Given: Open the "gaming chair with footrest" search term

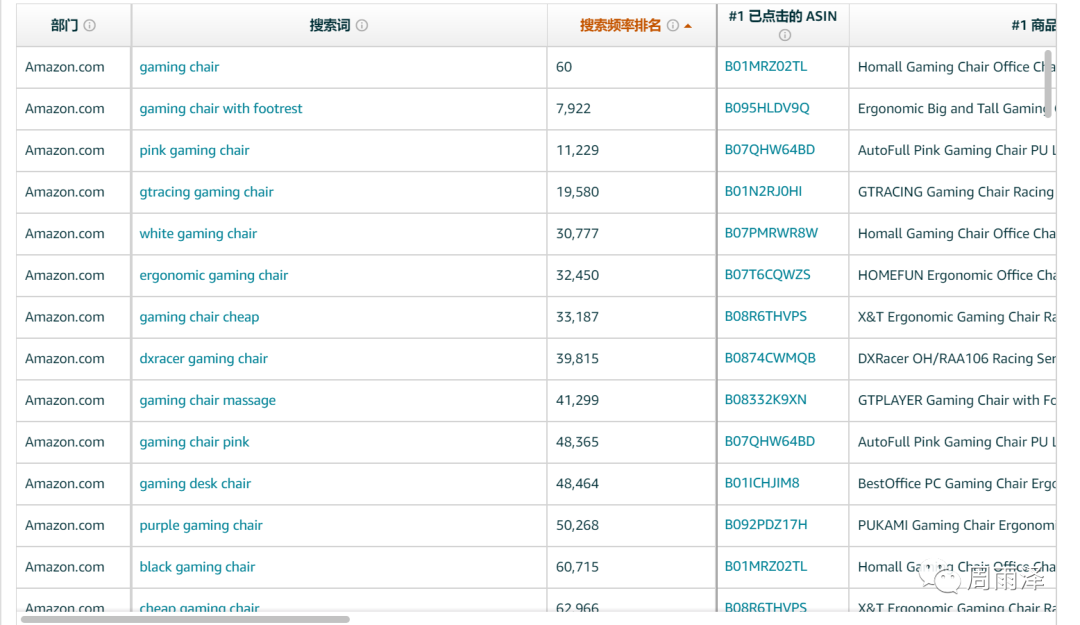Looking at the screenshot, I should 221,109.
